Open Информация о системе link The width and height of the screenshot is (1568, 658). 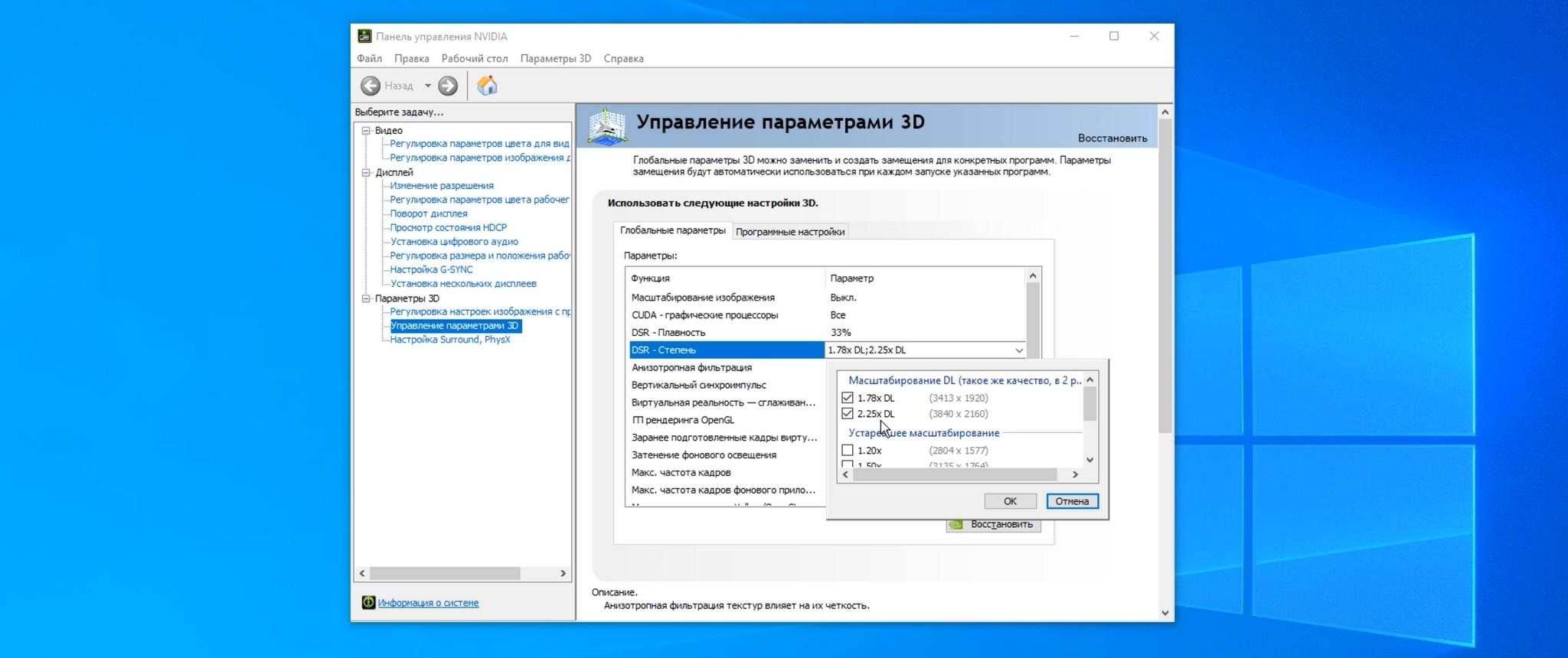[428, 603]
